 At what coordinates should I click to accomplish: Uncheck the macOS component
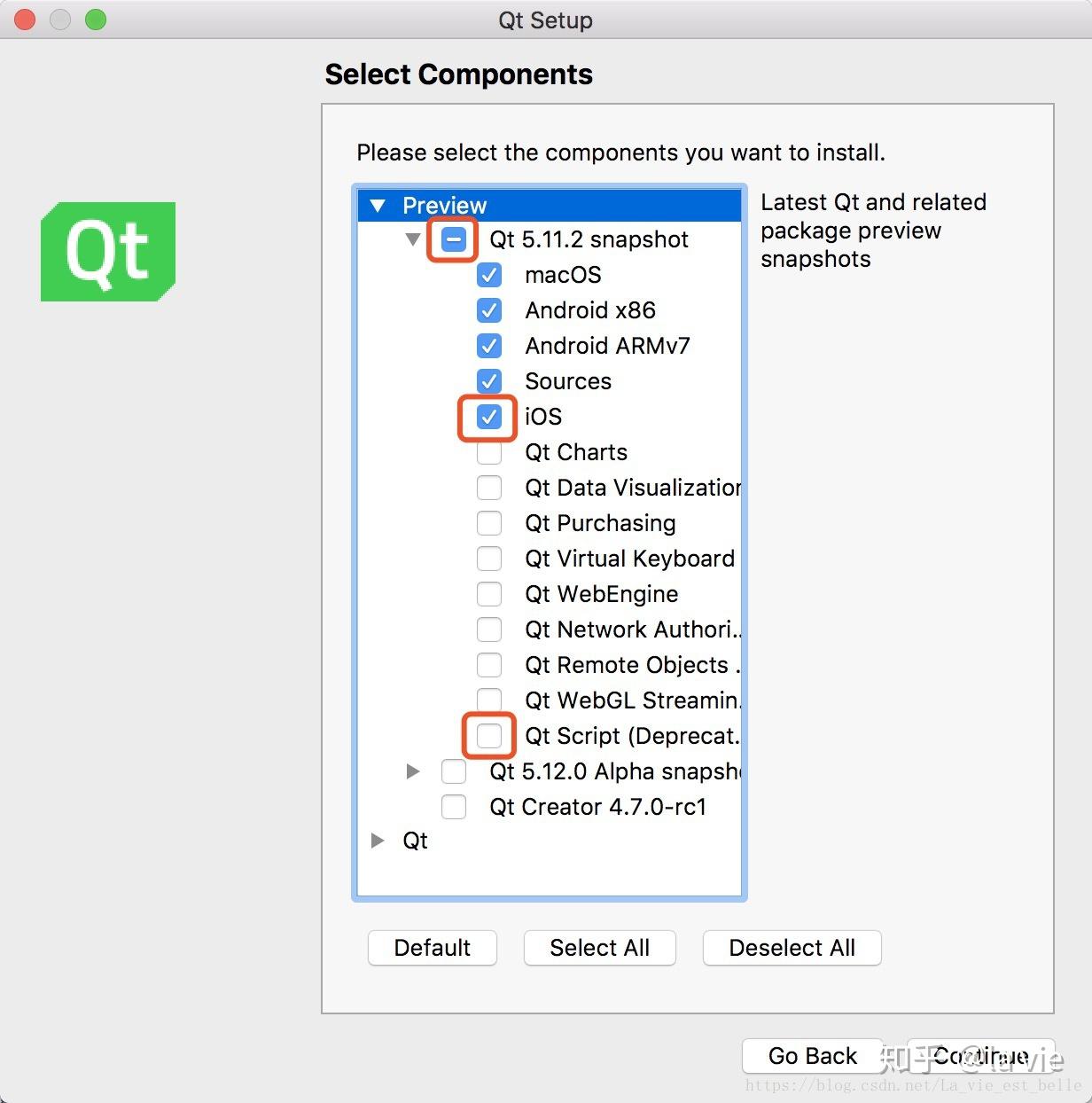click(x=489, y=275)
